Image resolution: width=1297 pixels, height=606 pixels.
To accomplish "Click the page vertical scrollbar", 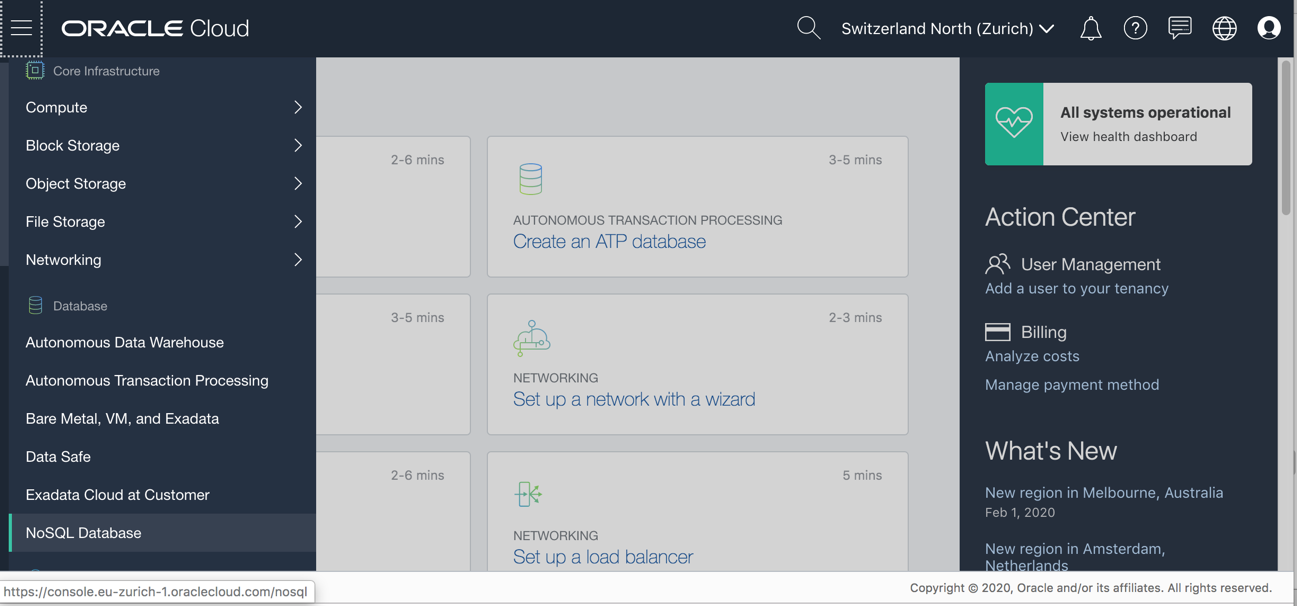I will [1286, 140].
